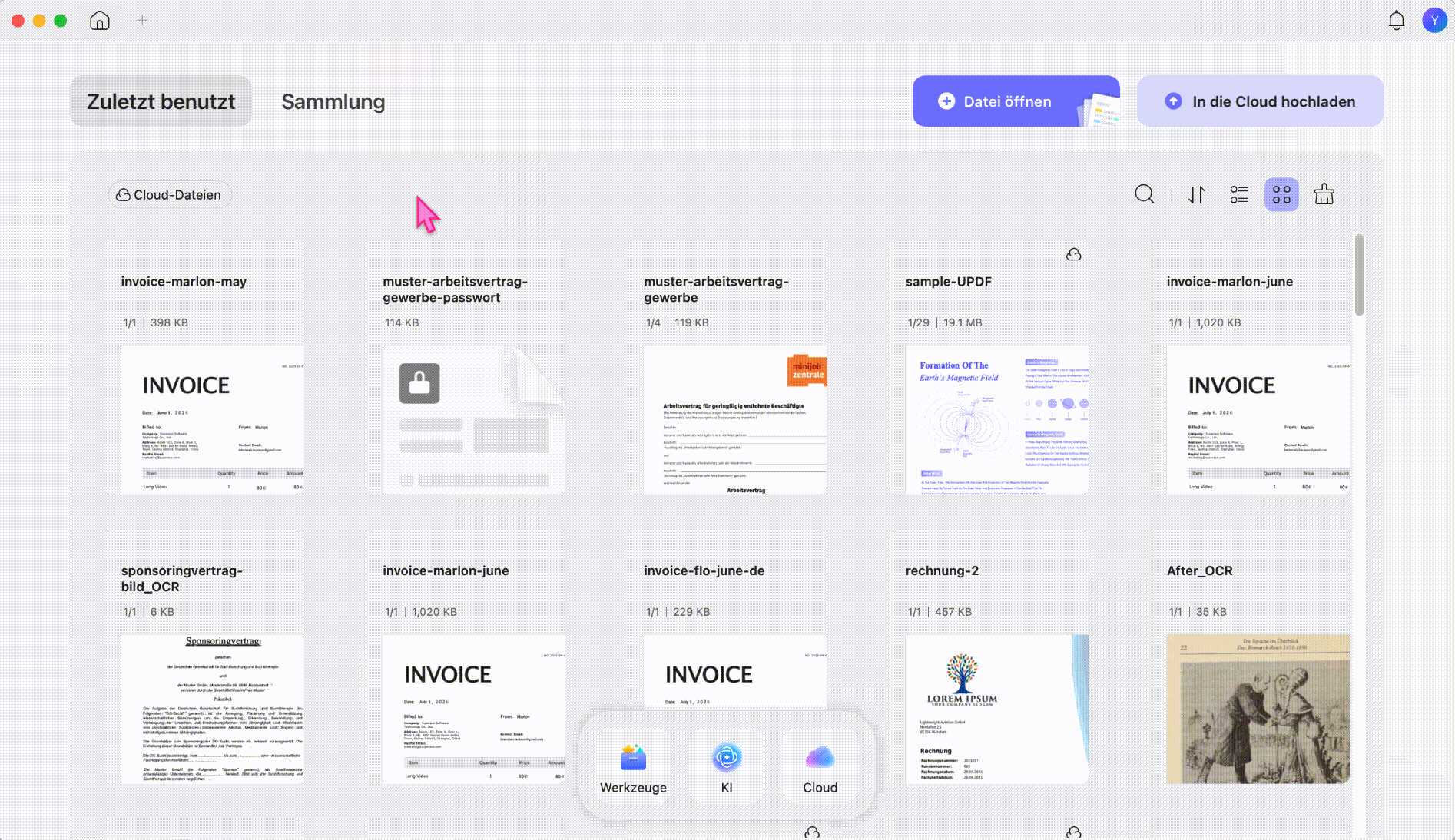1455x840 pixels.
Task: Click the plus icon in Datei öffnen
Action: pyautogui.click(x=946, y=101)
